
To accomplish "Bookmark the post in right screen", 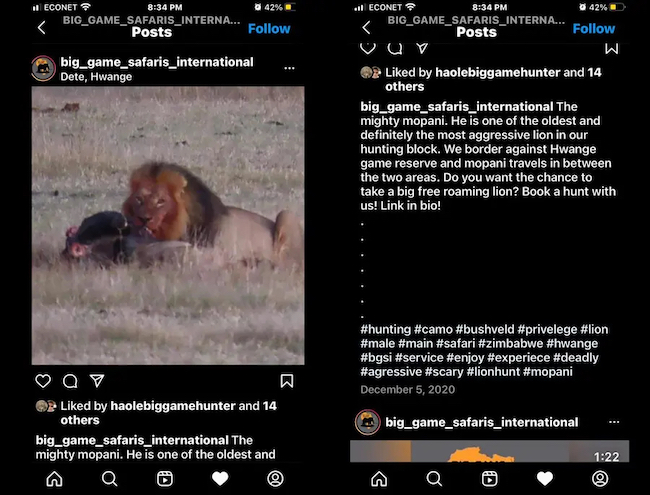I will coord(611,49).
